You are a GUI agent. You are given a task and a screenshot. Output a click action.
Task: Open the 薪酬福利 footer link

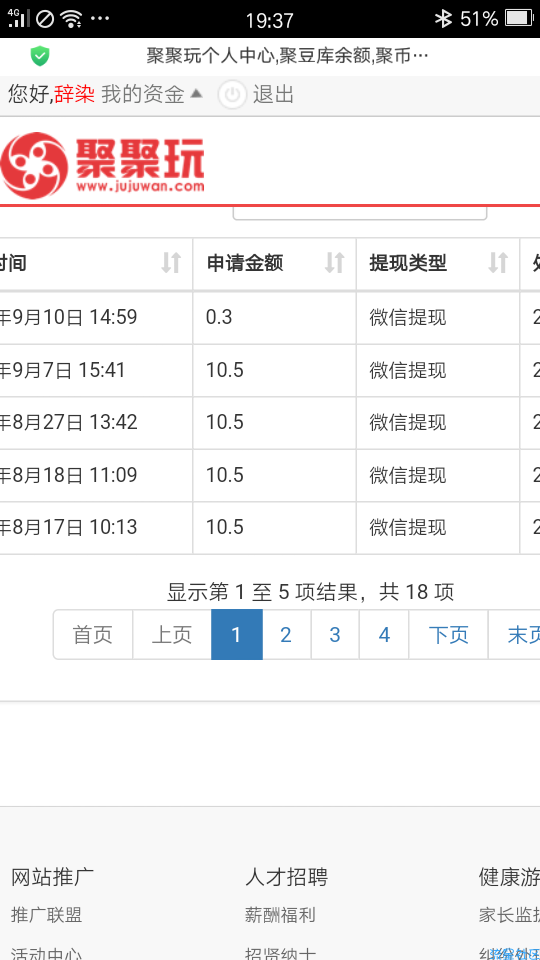click(280, 915)
